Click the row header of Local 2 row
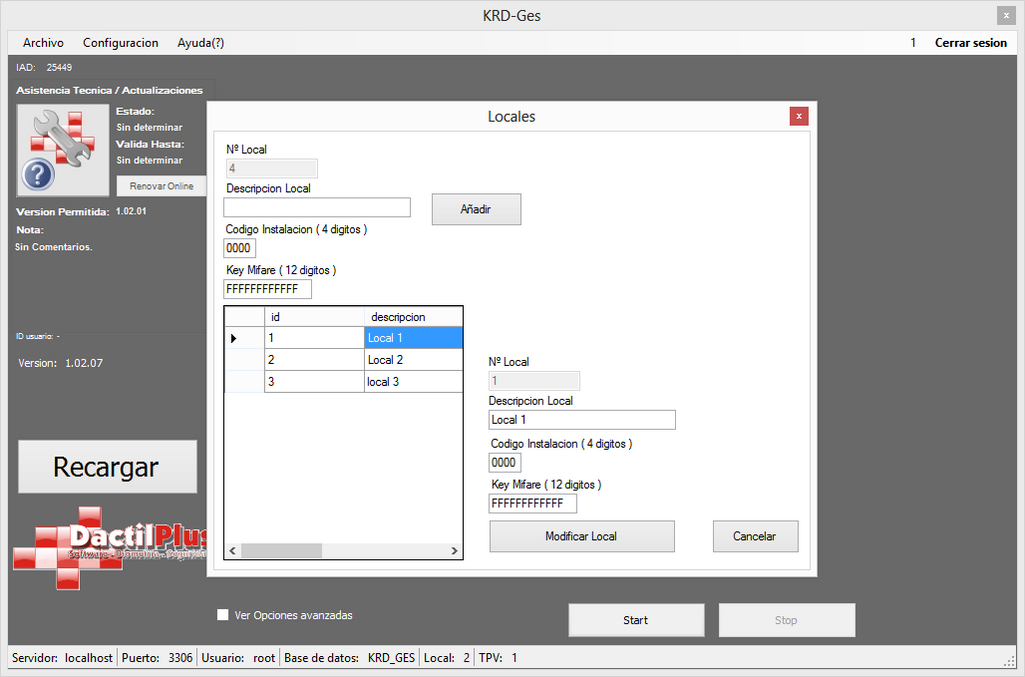This screenshot has width=1025, height=677. point(244,360)
